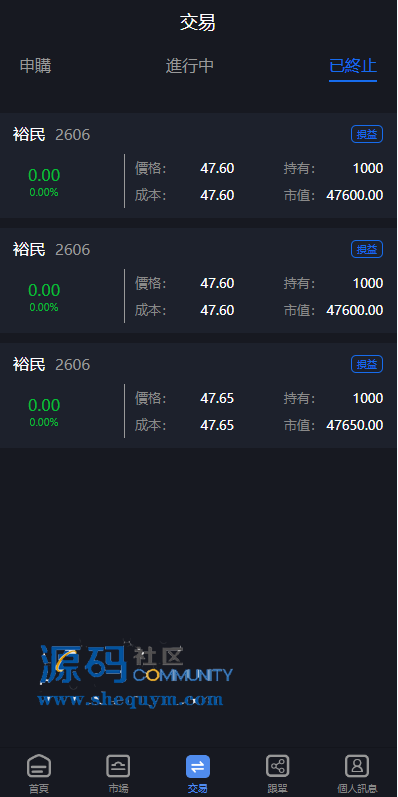Click price 47.65 in third card
Screen dimensions: 398x797
[x=217, y=398]
